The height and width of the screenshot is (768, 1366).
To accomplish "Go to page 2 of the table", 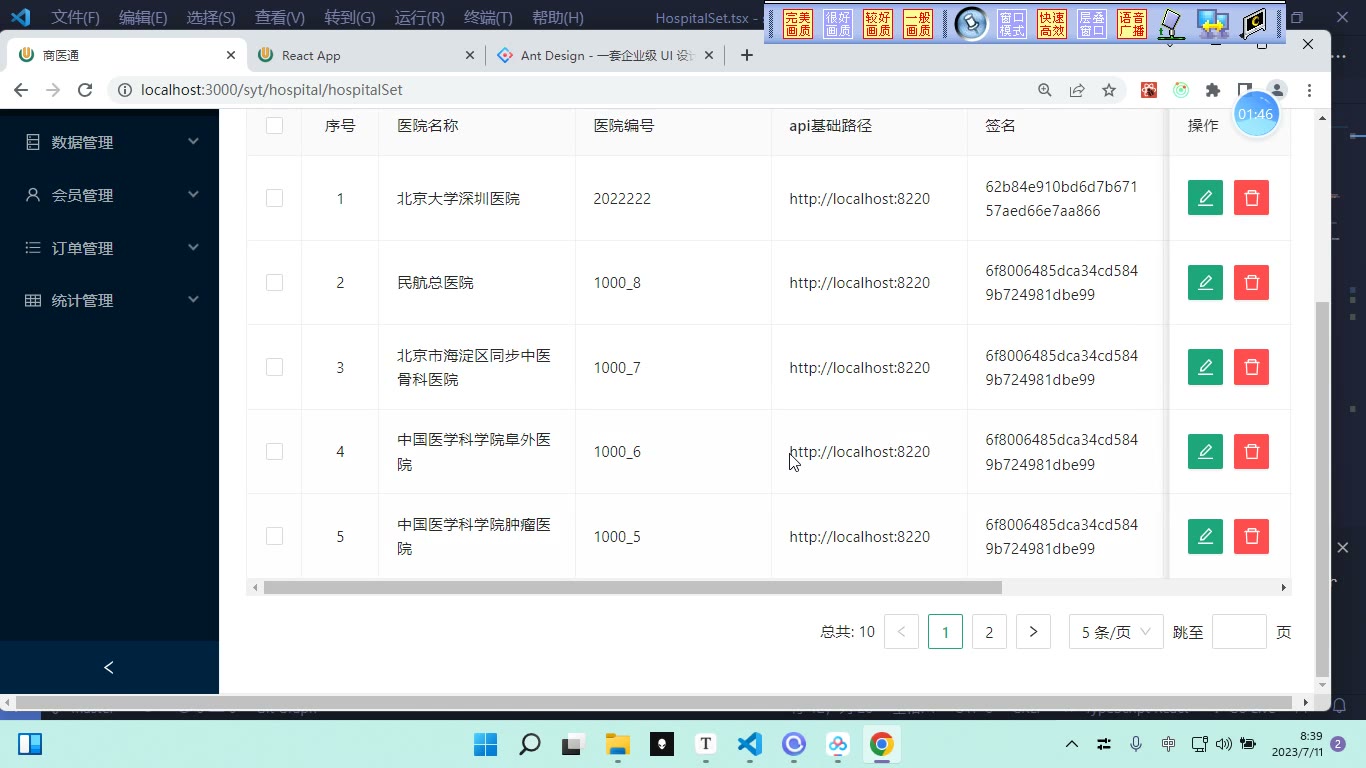I will [x=989, y=632].
